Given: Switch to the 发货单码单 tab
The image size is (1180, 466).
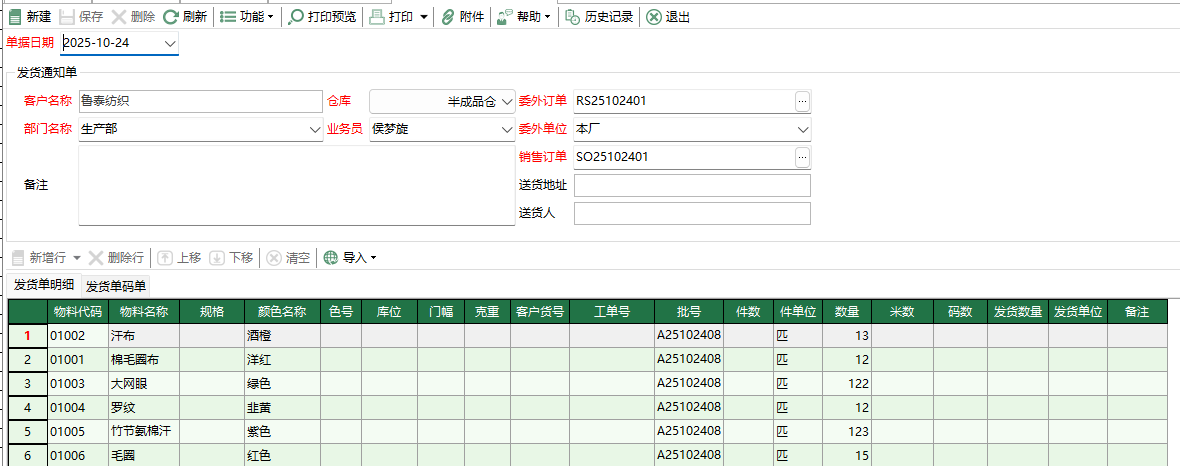Looking at the screenshot, I should (x=115, y=286).
